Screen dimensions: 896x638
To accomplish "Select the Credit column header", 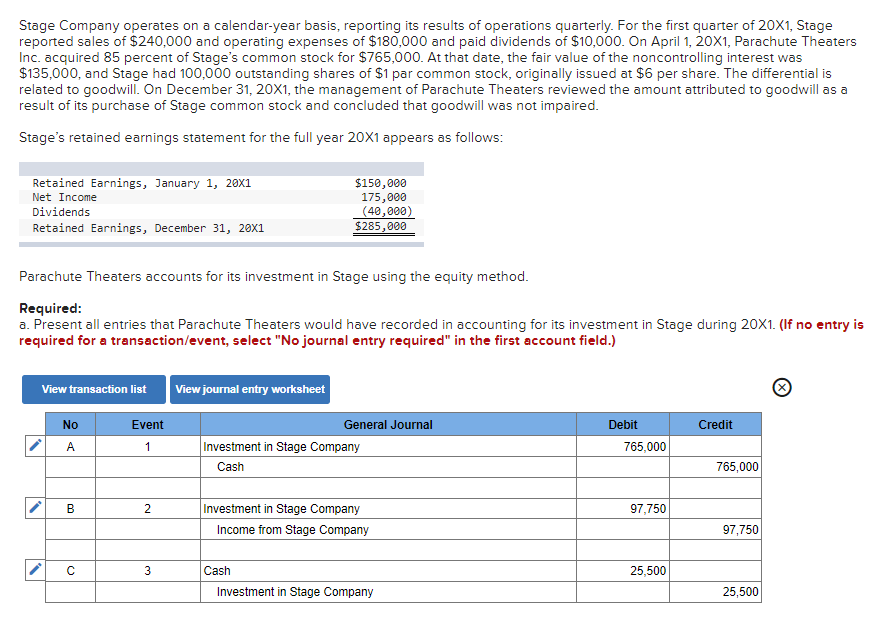I will point(715,424).
